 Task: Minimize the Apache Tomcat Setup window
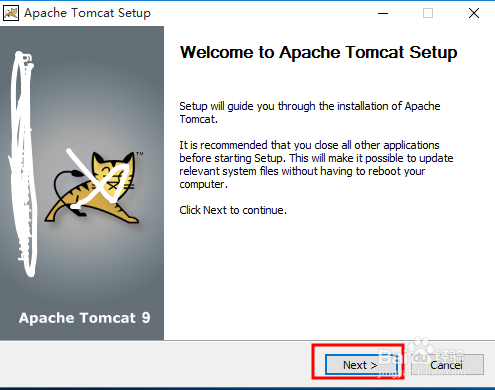383,13
